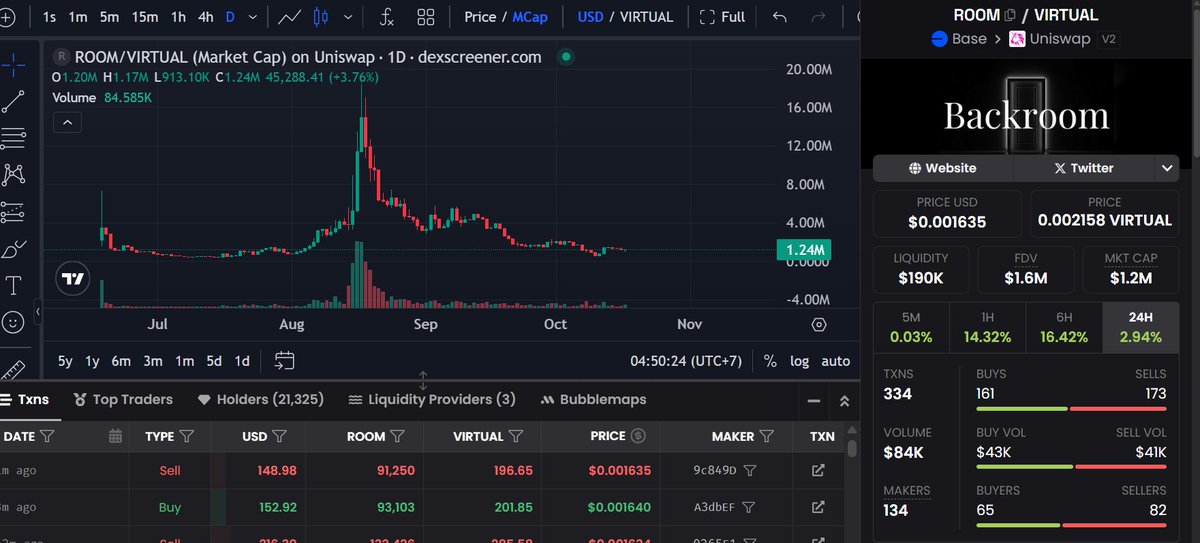The height and width of the screenshot is (543, 1200).
Task: Select the text annotation tool
Action: [13, 286]
